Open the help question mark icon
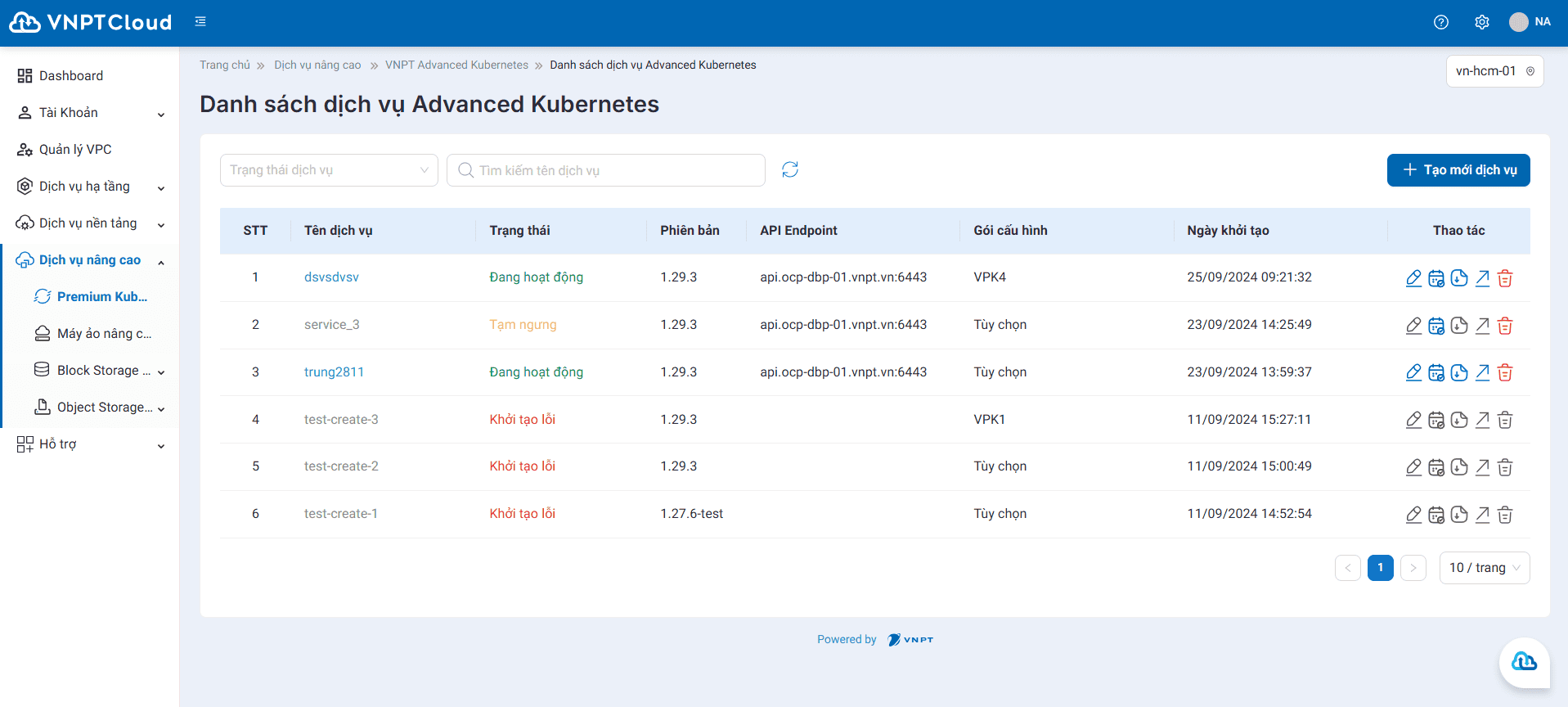 (1441, 22)
